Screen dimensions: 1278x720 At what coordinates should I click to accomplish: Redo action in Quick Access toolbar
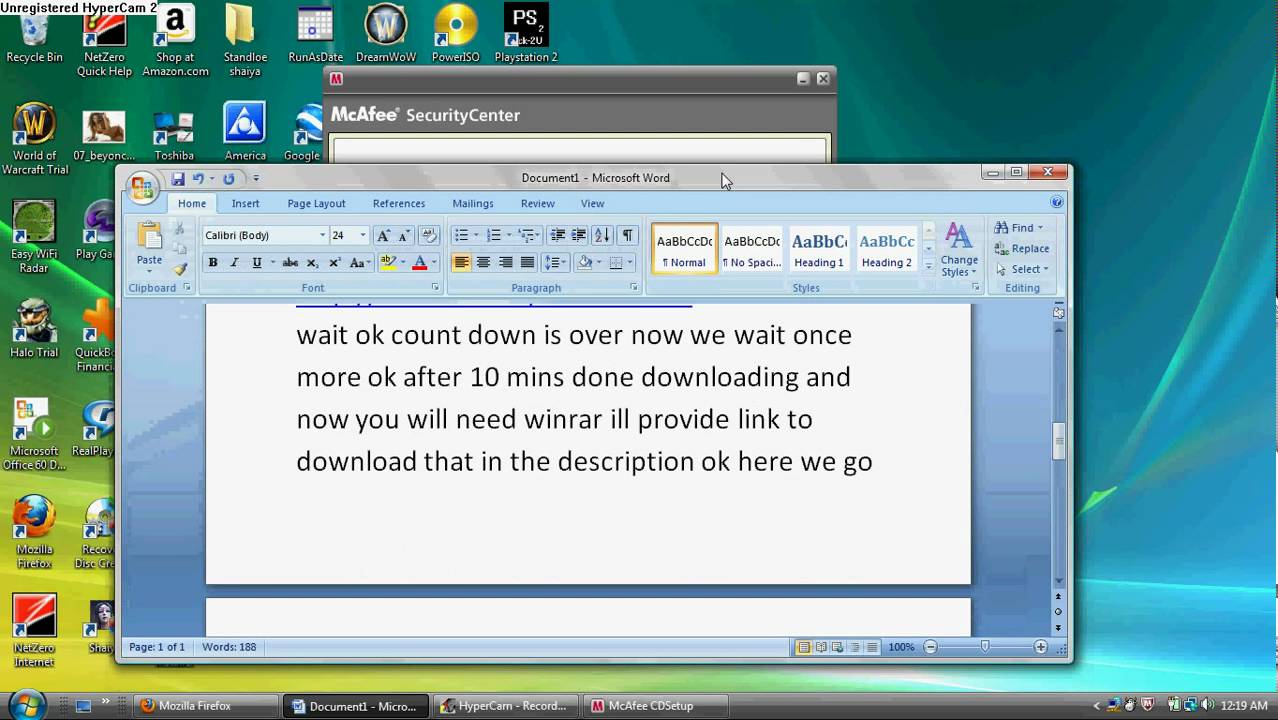tap(228, 179)
